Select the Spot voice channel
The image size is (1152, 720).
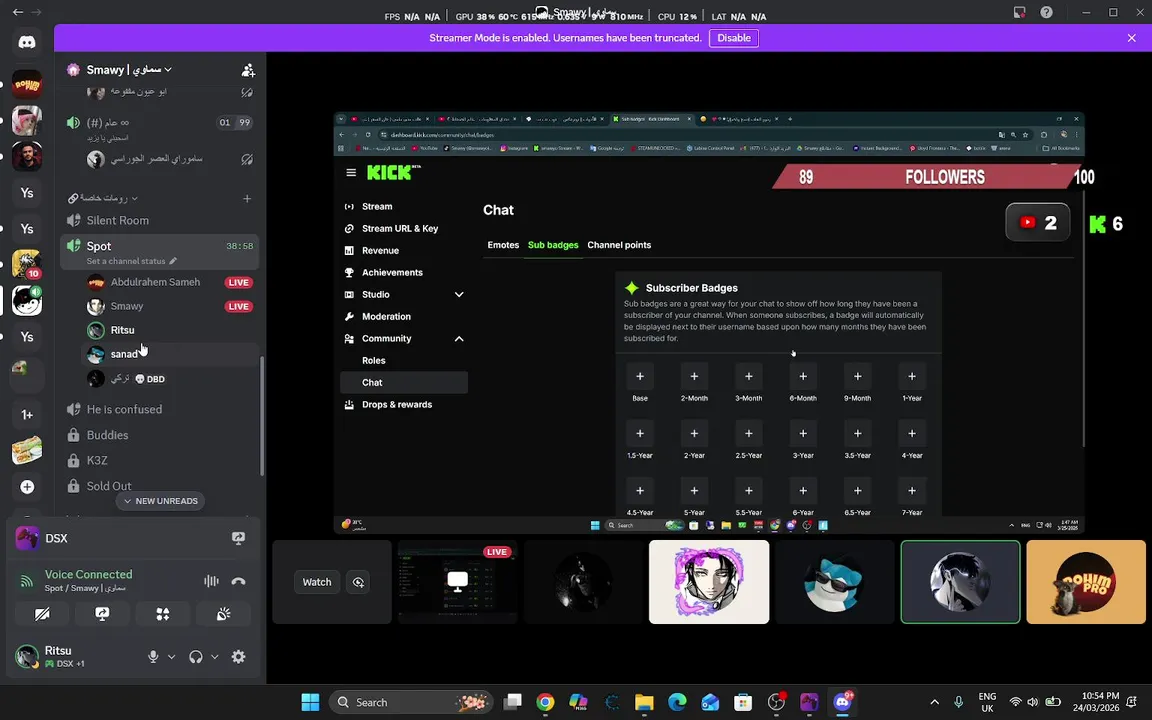159,252
